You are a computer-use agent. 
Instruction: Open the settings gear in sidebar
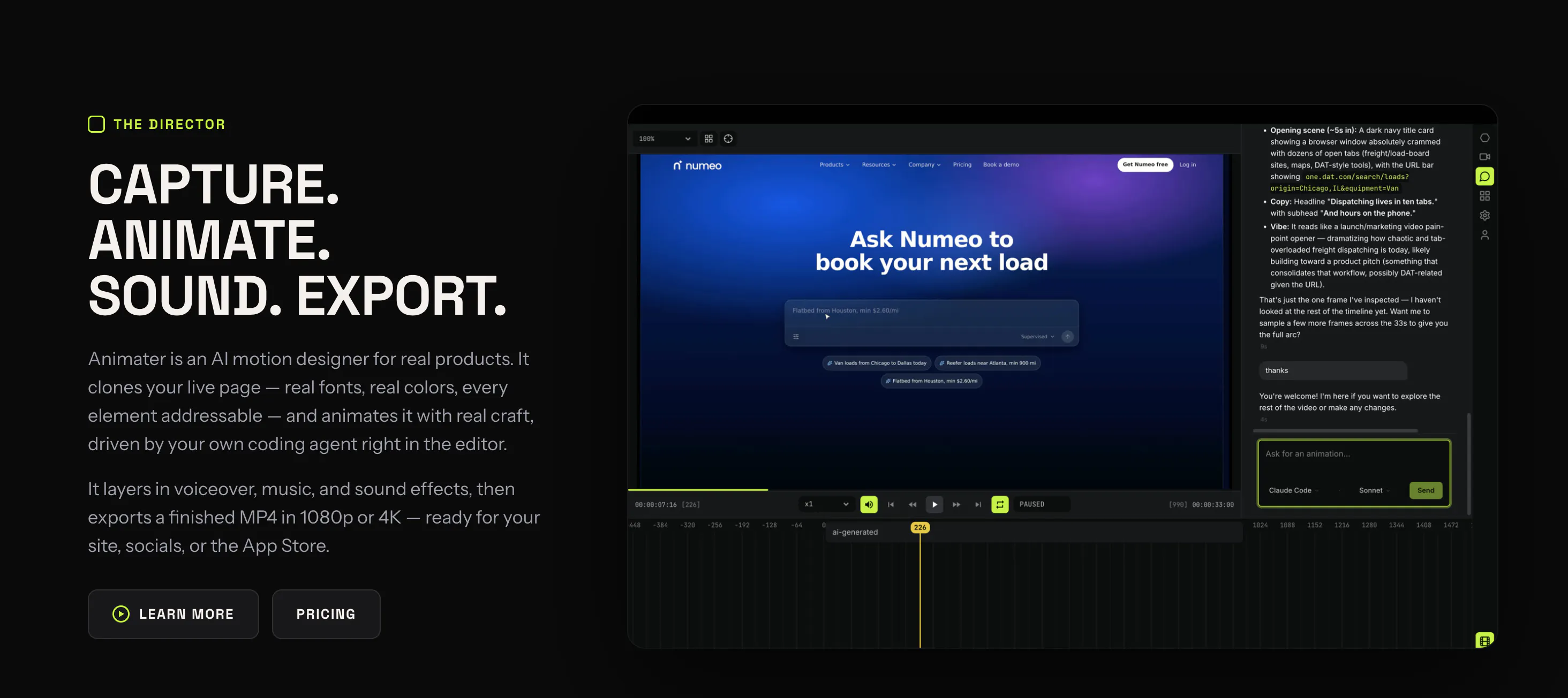(1484, 215)
